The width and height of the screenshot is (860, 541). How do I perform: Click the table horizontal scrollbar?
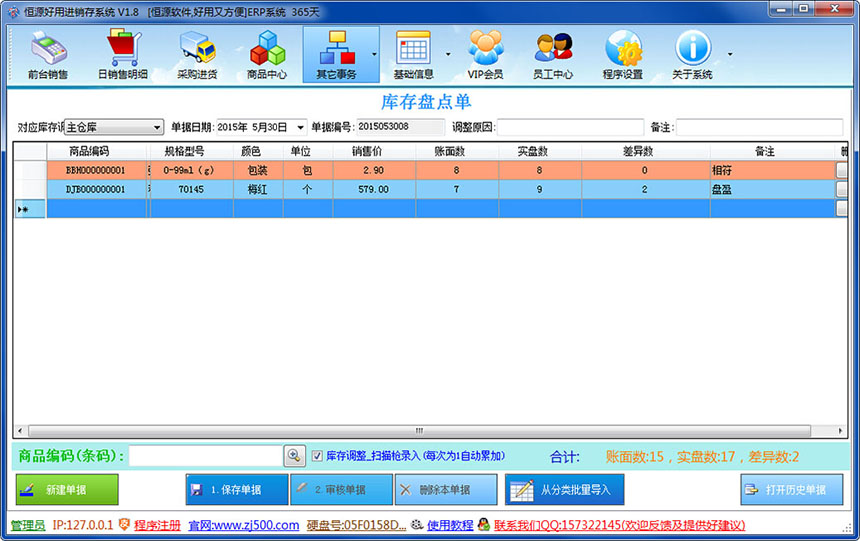pyautogui.click(x=419, y=431)
